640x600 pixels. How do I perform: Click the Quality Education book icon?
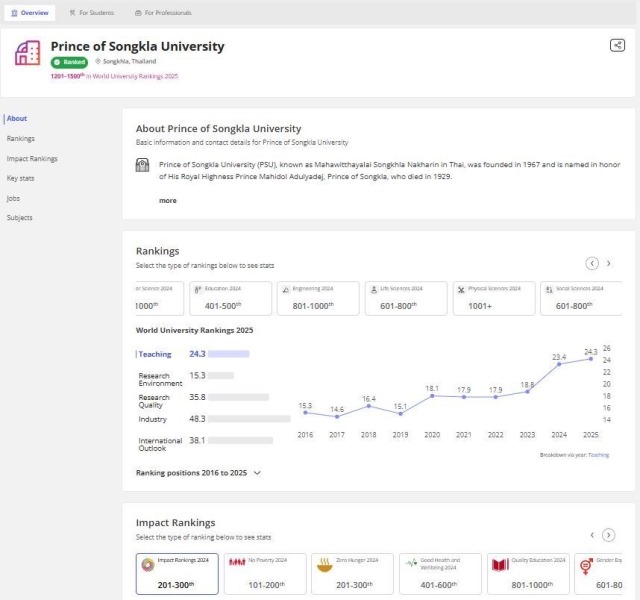point(500,564)
